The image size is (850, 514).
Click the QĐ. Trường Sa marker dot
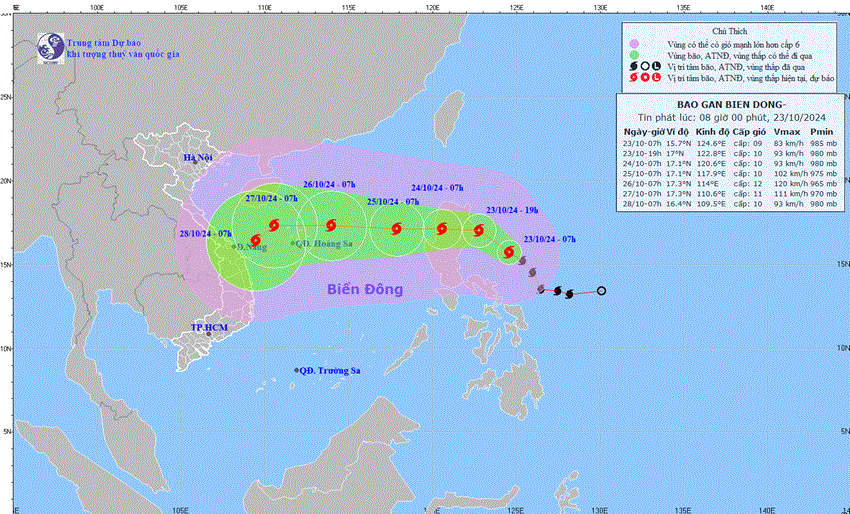coord(297,370)
